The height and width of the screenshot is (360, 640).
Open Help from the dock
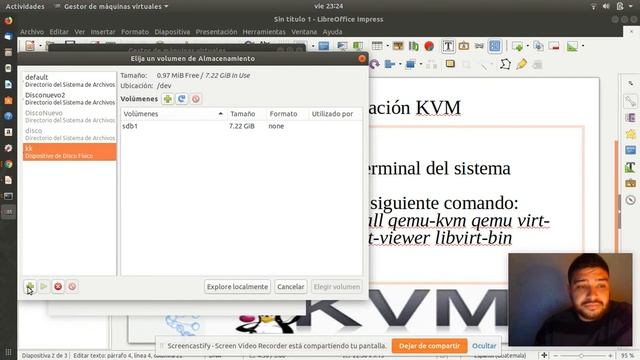pyautogui.click(x=8, y=116)
